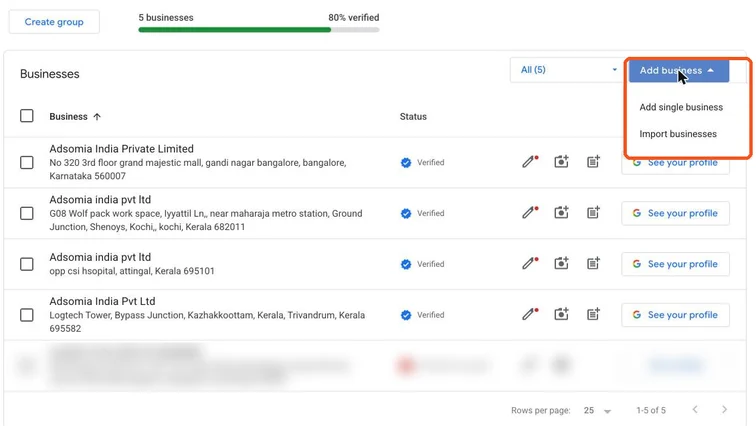
Task: Edit pencil icon for attingal Adsomia india pvt ltd
Action: pos(529,263)
